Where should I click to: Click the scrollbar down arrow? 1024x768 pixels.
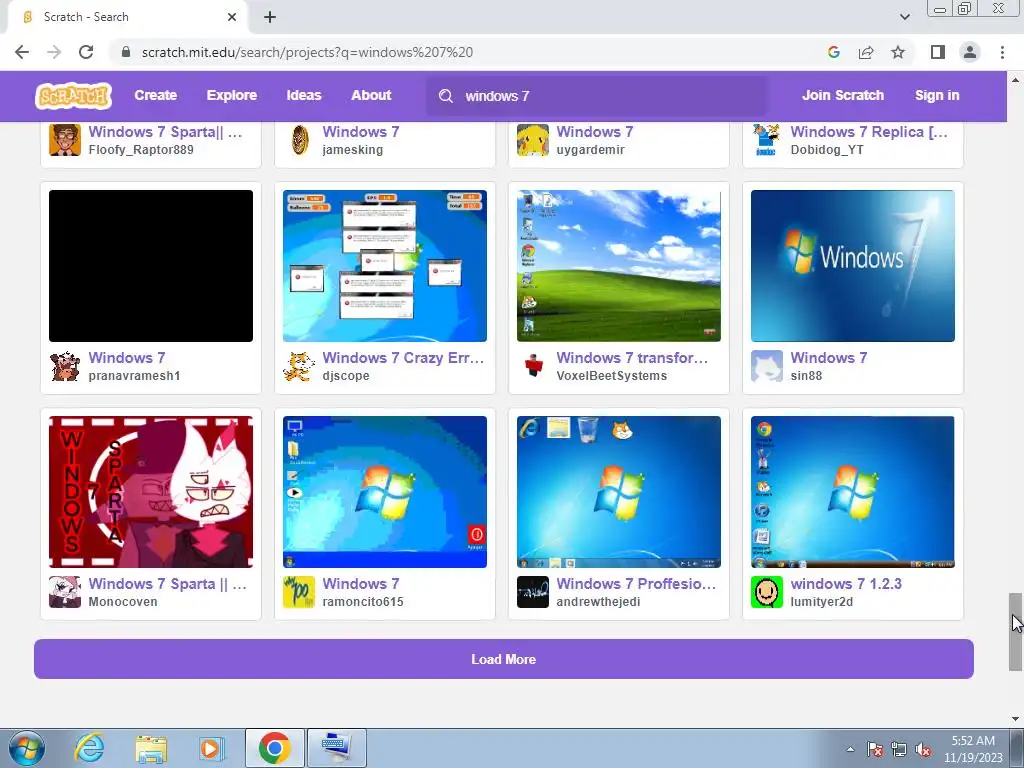click(x=1015, y=719)
